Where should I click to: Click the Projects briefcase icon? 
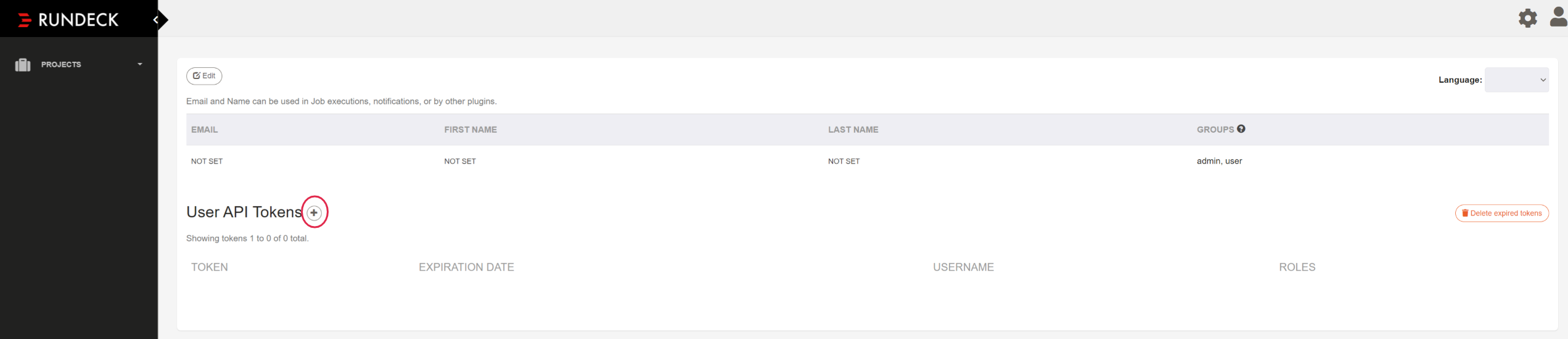(x=23, y=65)
